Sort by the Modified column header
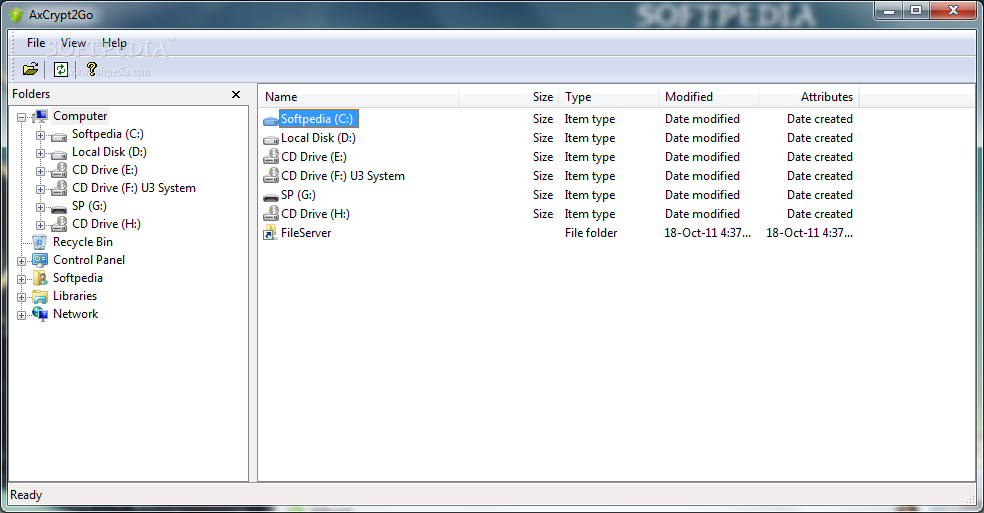 (709, 97)
